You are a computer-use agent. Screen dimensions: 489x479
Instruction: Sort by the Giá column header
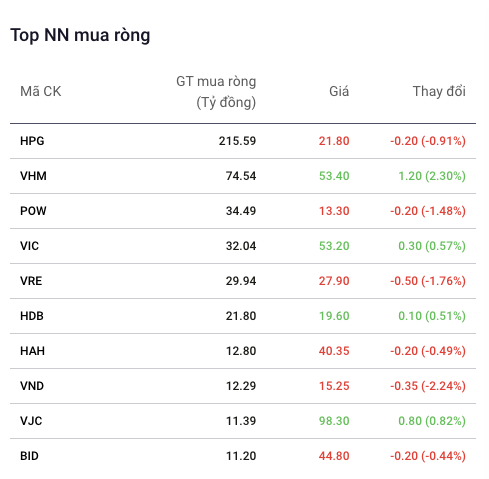[x=339, y=91]
